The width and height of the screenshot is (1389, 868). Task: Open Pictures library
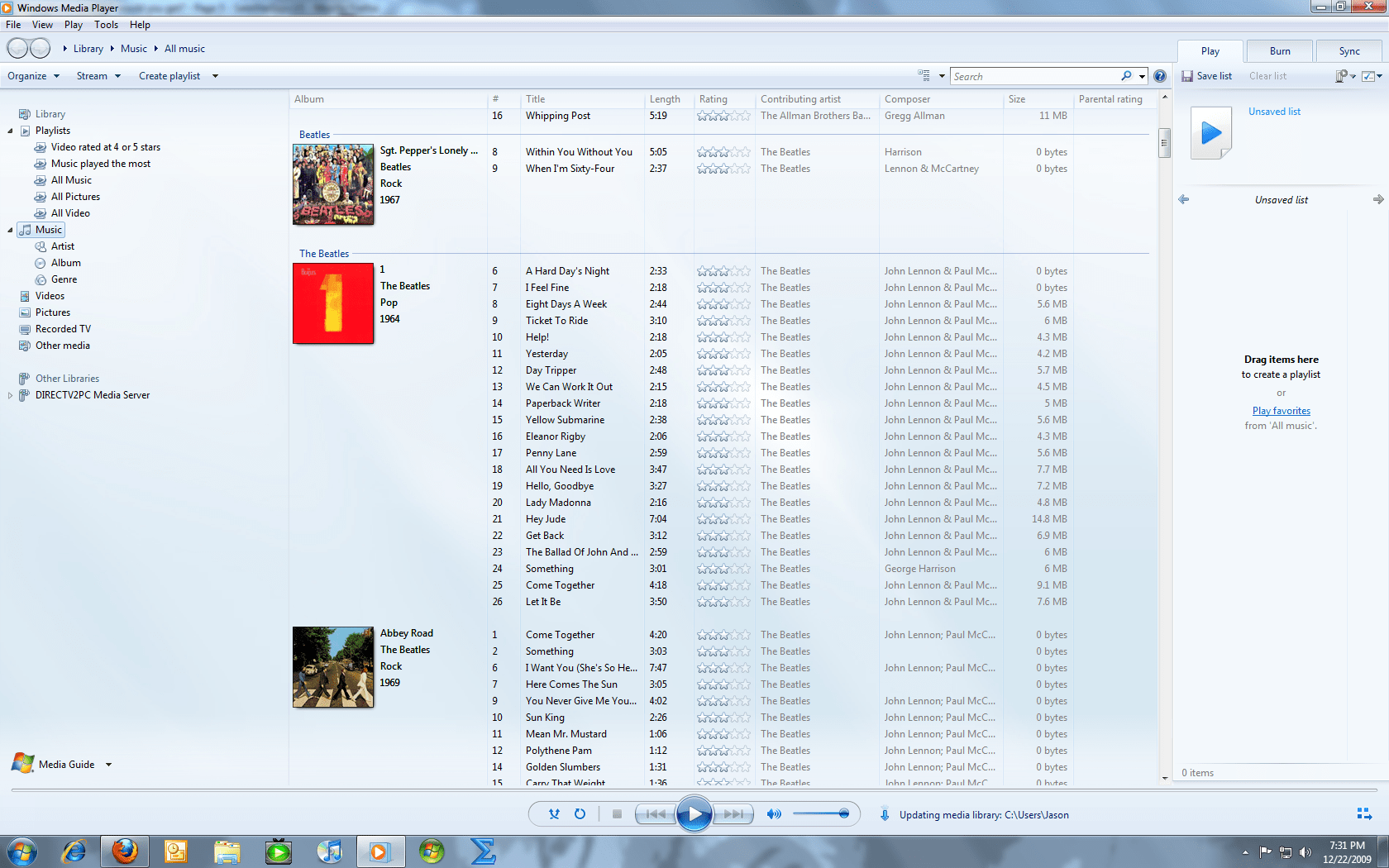point(53,312)
